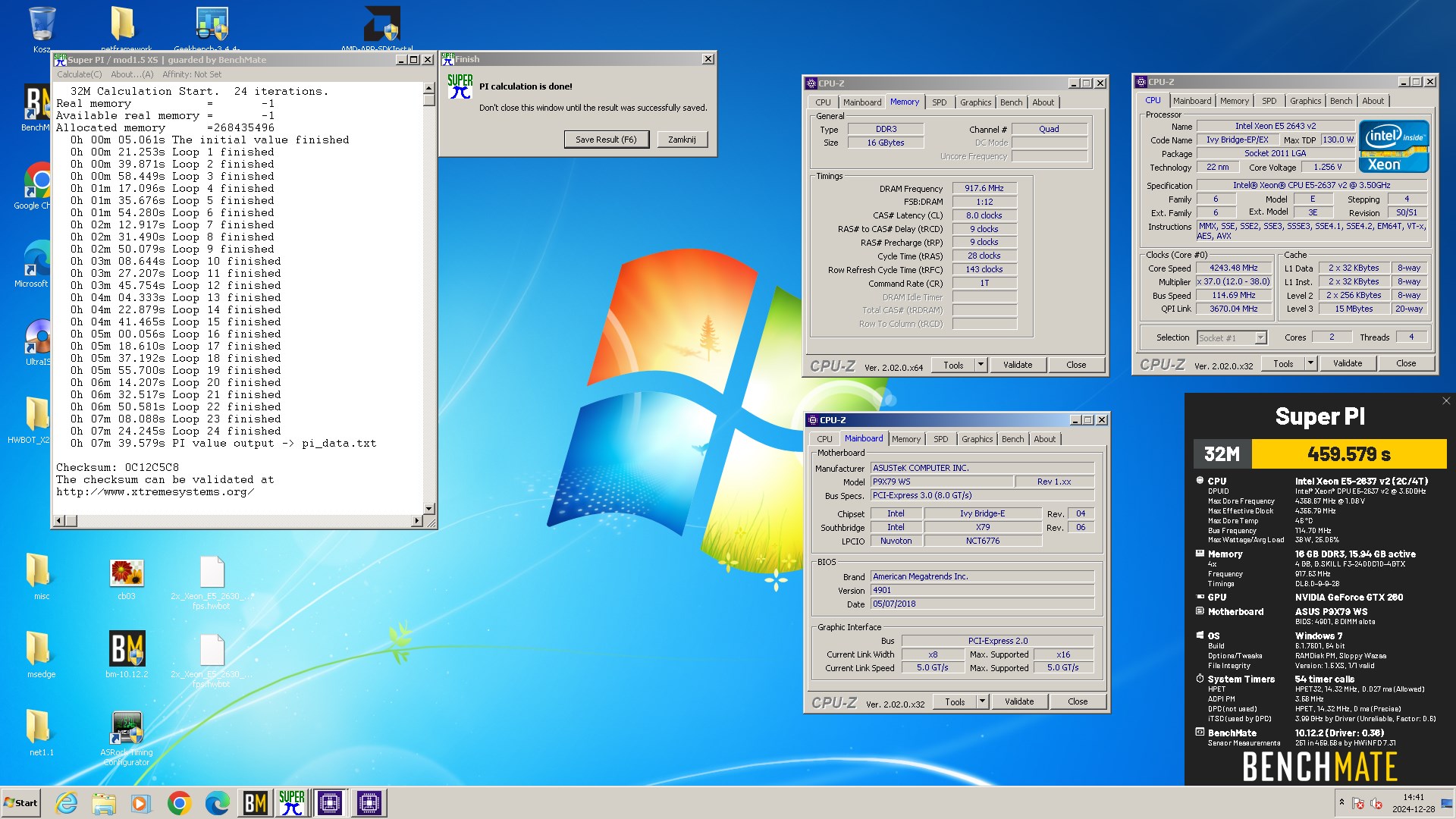Click the 459.579 s result in BenchMate
This screenshot has height=819, width=1456.
click(1348, 453)
